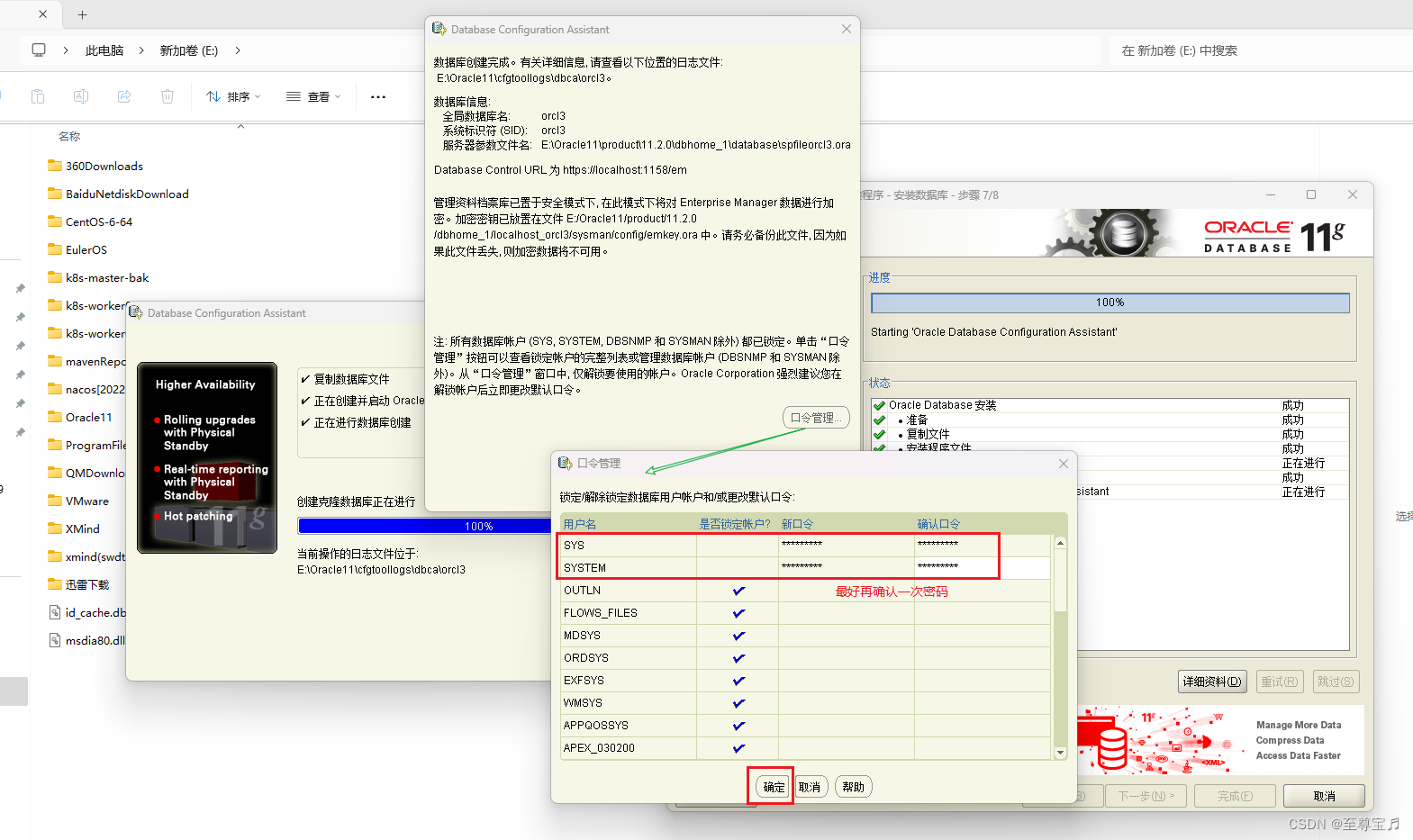The height and width of the screenshot is (840, 1413).
Task: Click the SYS confirm password field
Action: coord(983,546)
